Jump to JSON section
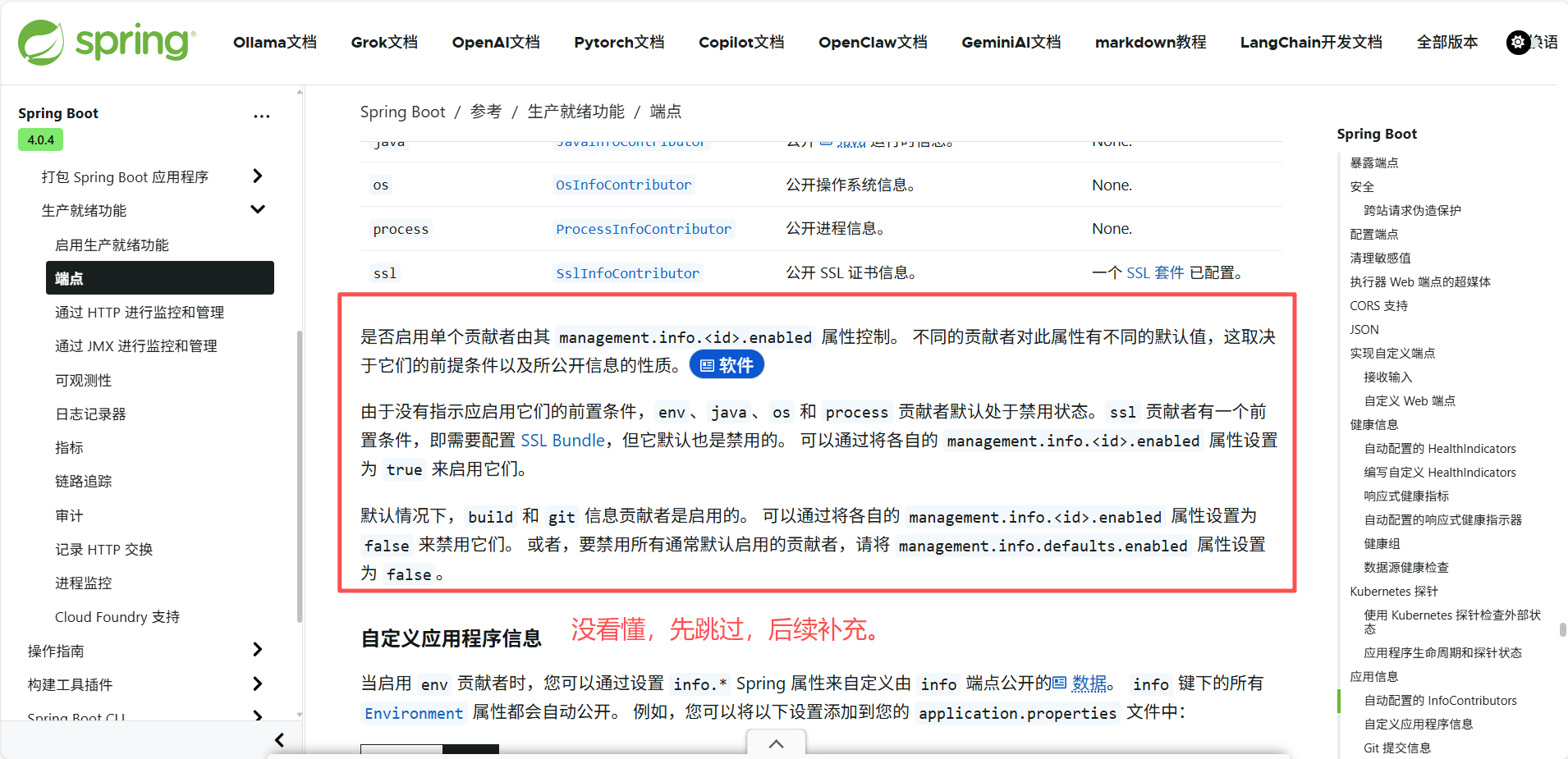Screen dimensions: 1568x759 click(x=1364, y=329)
